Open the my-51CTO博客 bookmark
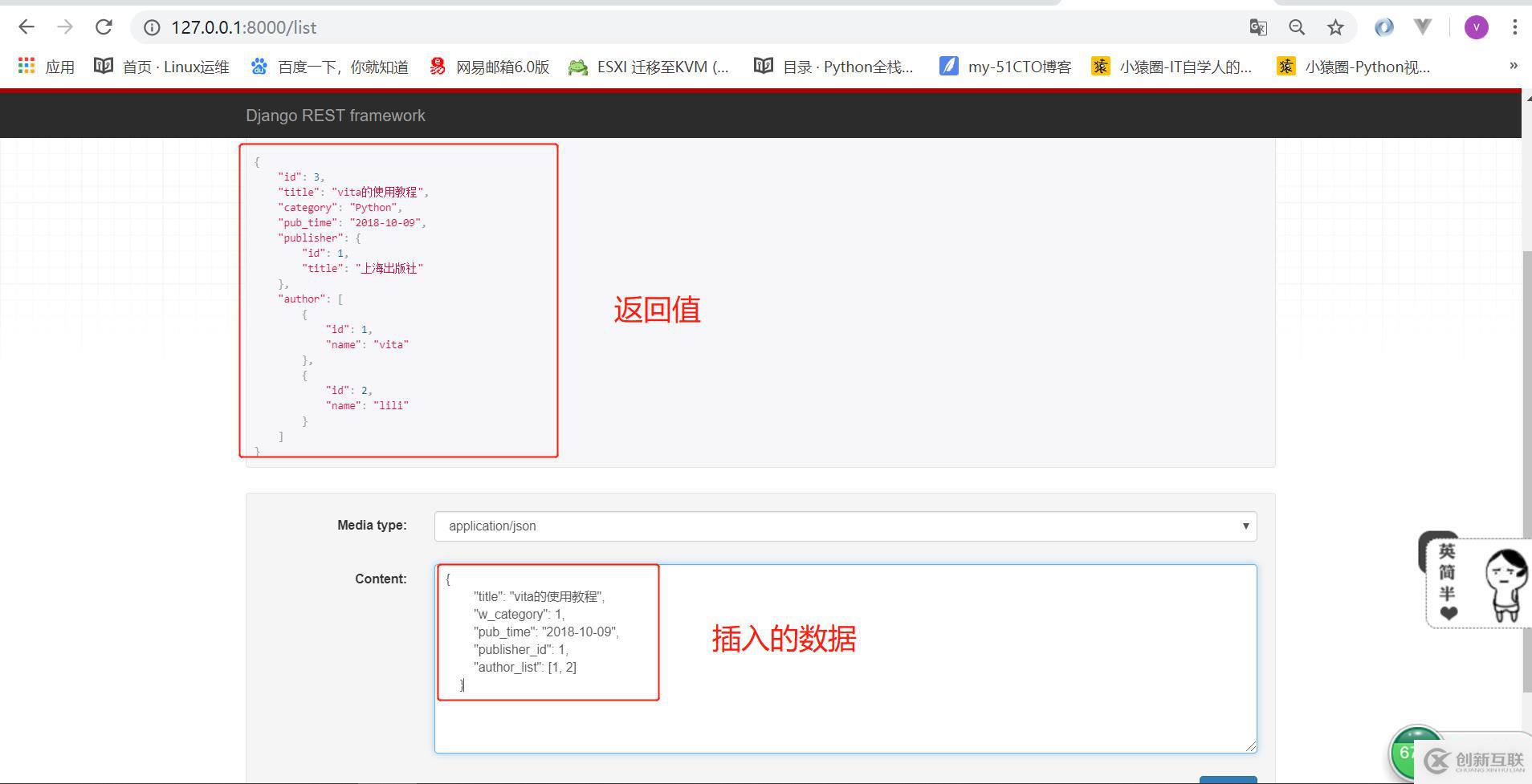 point(1005,67)
